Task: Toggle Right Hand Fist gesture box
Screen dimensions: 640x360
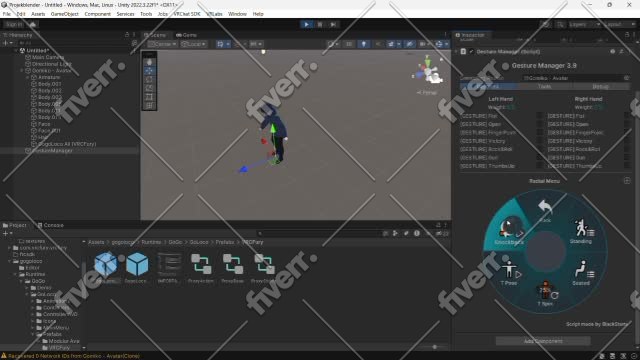Action: click(627, 116)
